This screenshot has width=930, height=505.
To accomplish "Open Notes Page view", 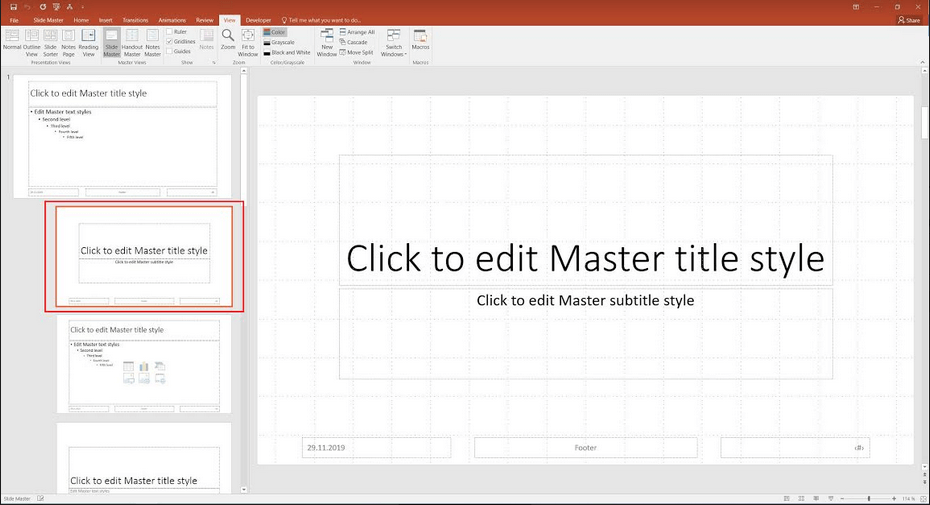I will tap(68, 42).
